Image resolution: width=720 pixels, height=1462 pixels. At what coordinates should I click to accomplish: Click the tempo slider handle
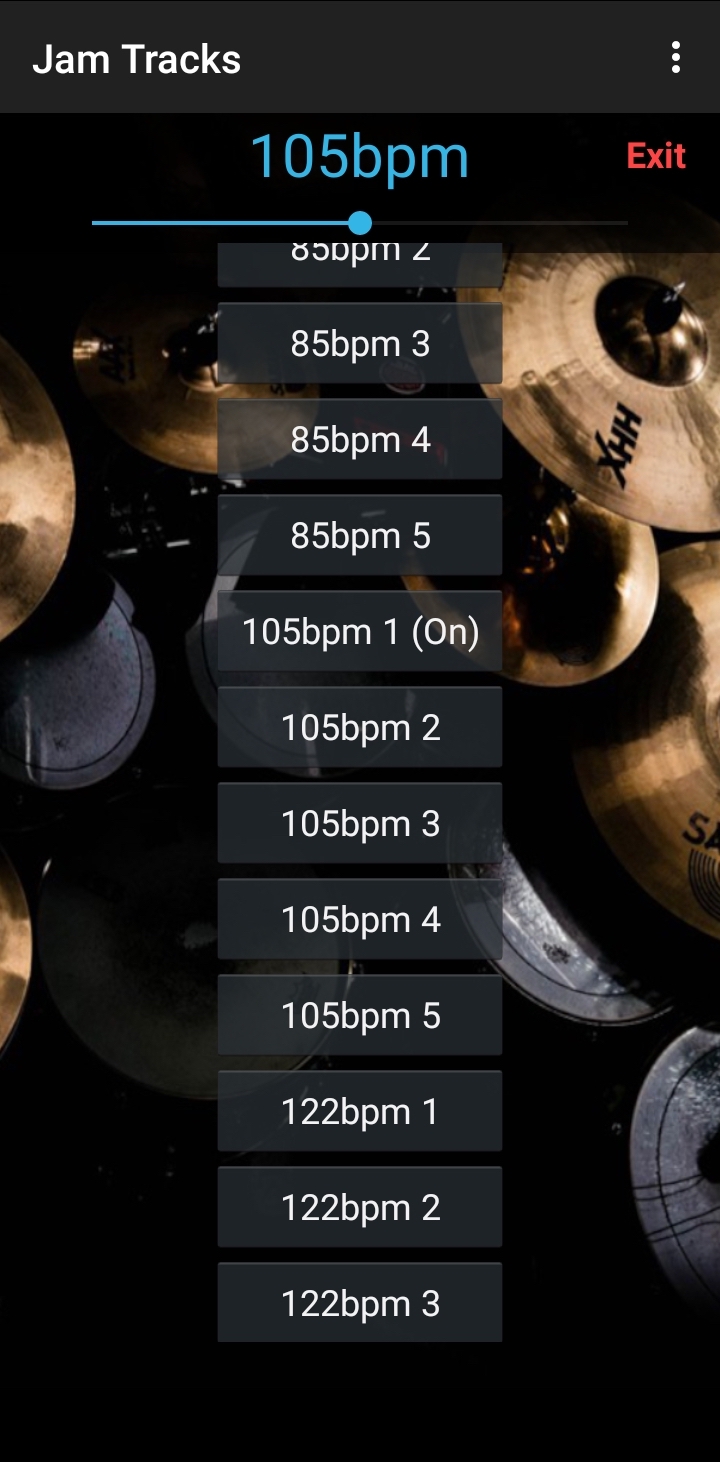click(x=360, y=222)
